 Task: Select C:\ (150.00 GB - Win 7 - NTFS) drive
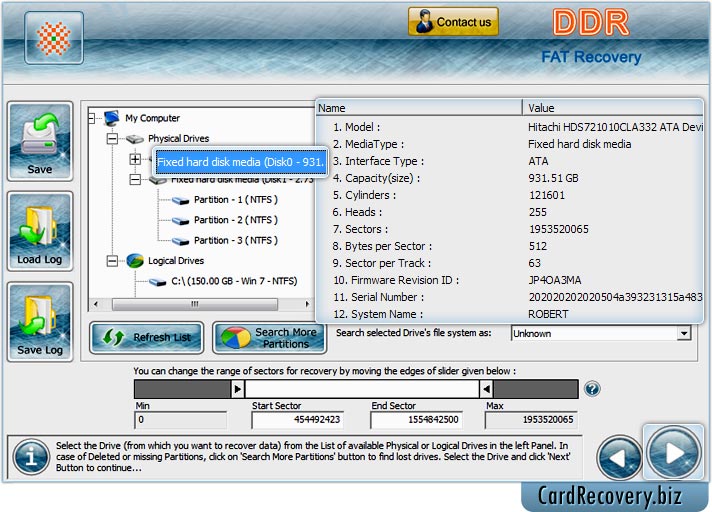tap(234, 281)
